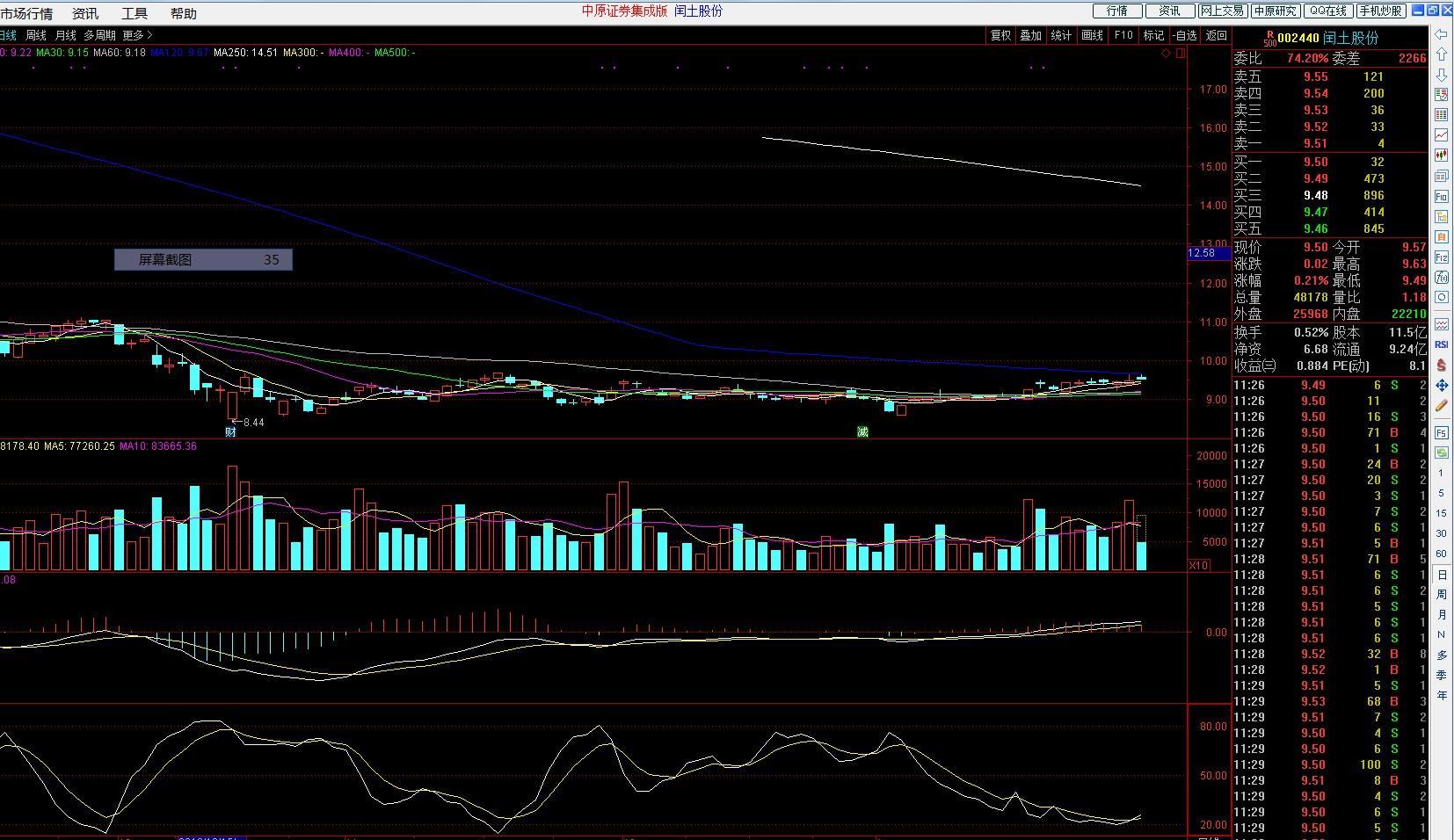
Task: Click the RSI indicator icon
Action: click(x=1441, y=344)
